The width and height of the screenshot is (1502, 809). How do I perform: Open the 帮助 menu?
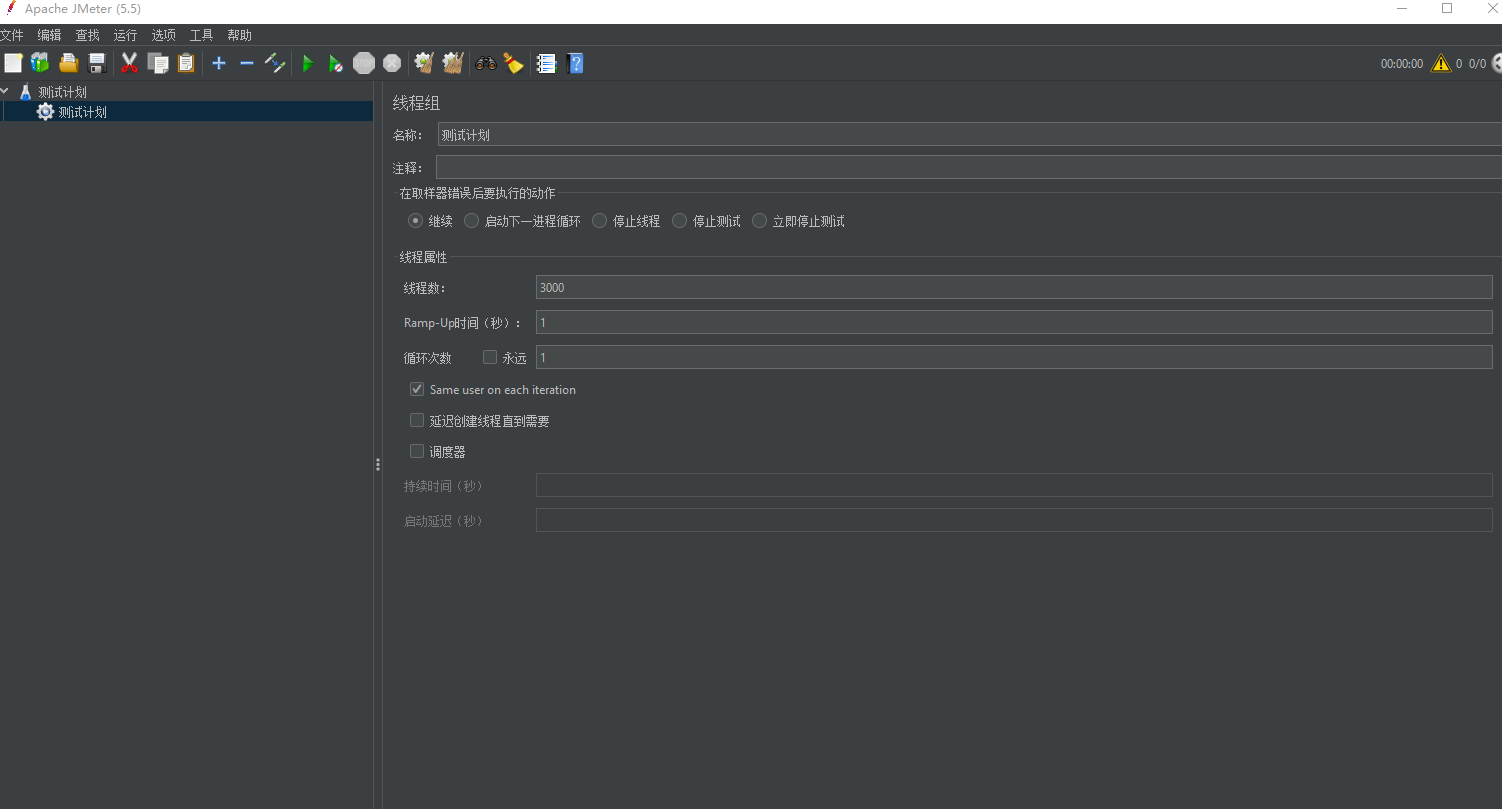click(239, 35)
